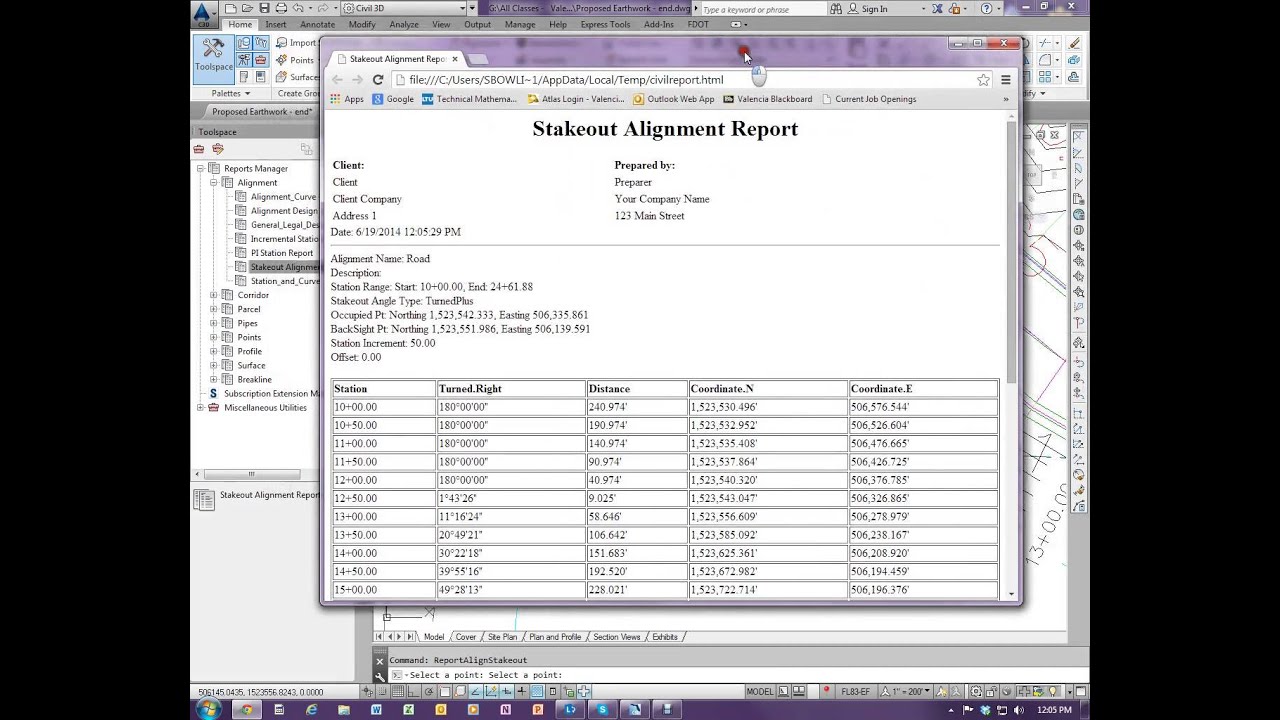Open Skype from the taskbar
The width and height of the screenshot is (1280, 720).
(602, 709)
